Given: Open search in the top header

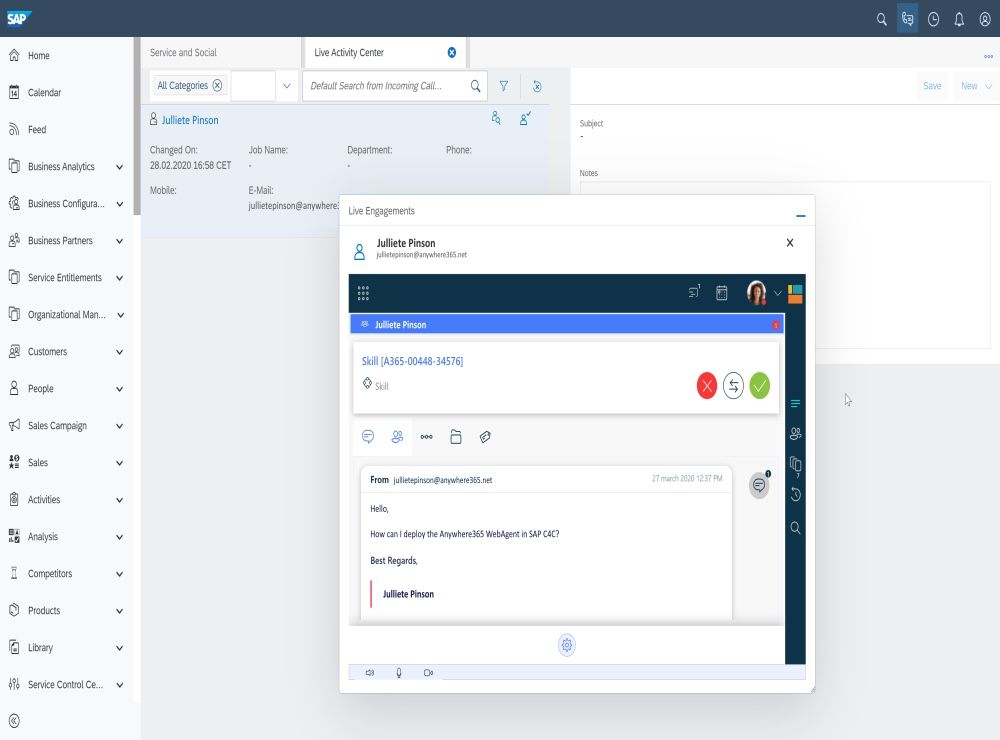Looking at the screenshot, I should pyautogui.click(x=881, y=19).
